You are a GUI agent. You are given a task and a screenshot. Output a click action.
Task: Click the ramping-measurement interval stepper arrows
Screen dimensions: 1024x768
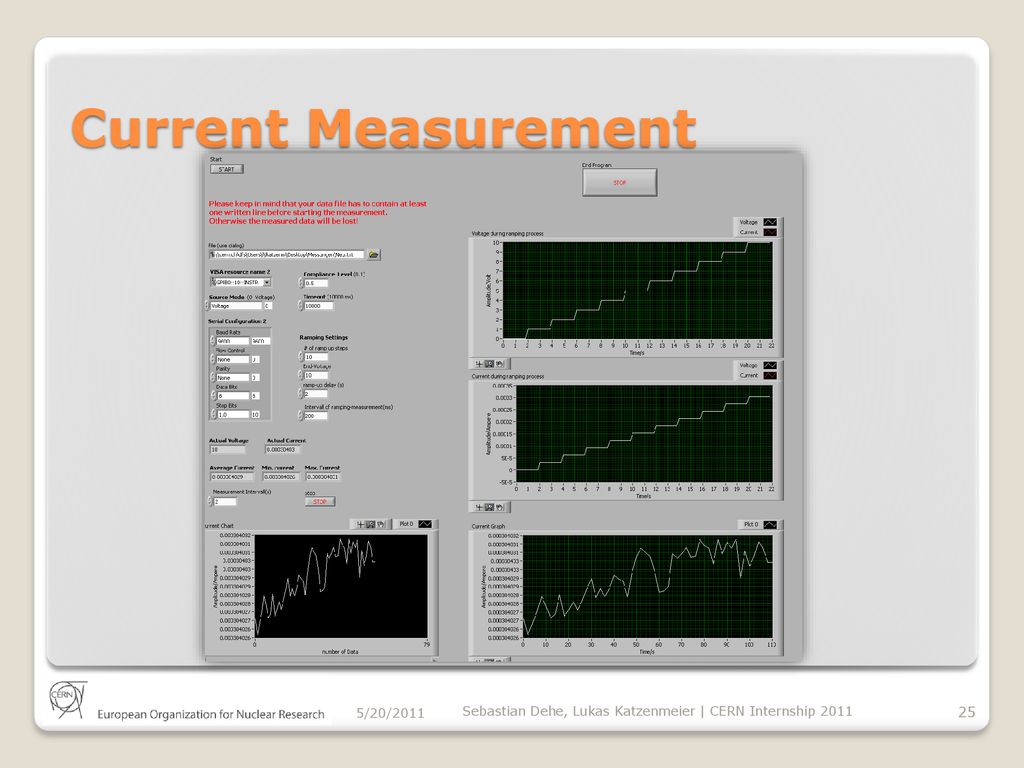pos(301,415)
